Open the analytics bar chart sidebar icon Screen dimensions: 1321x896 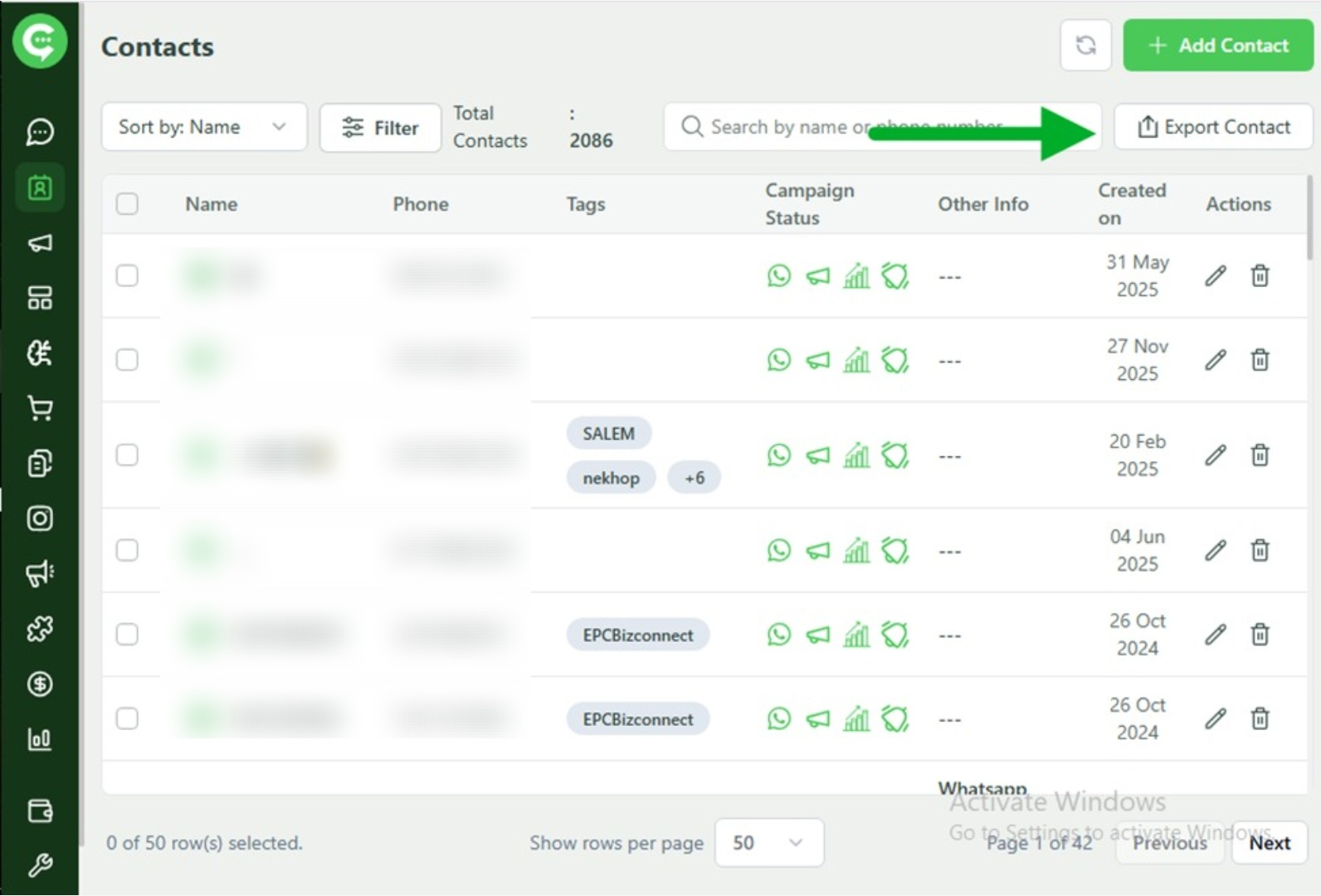[40, 739]
